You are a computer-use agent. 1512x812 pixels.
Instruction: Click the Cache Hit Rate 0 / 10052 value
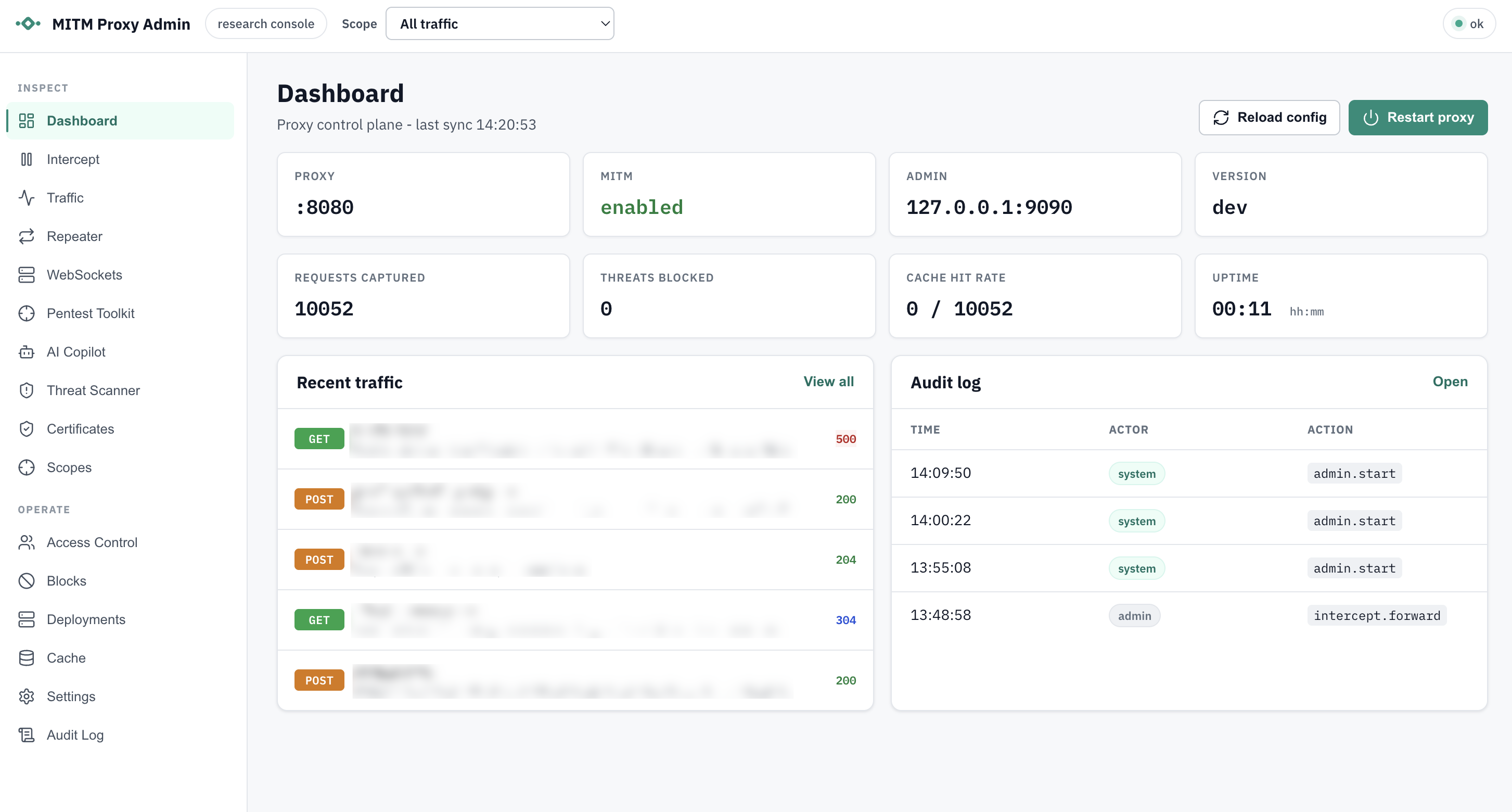(x=959, y=309)
